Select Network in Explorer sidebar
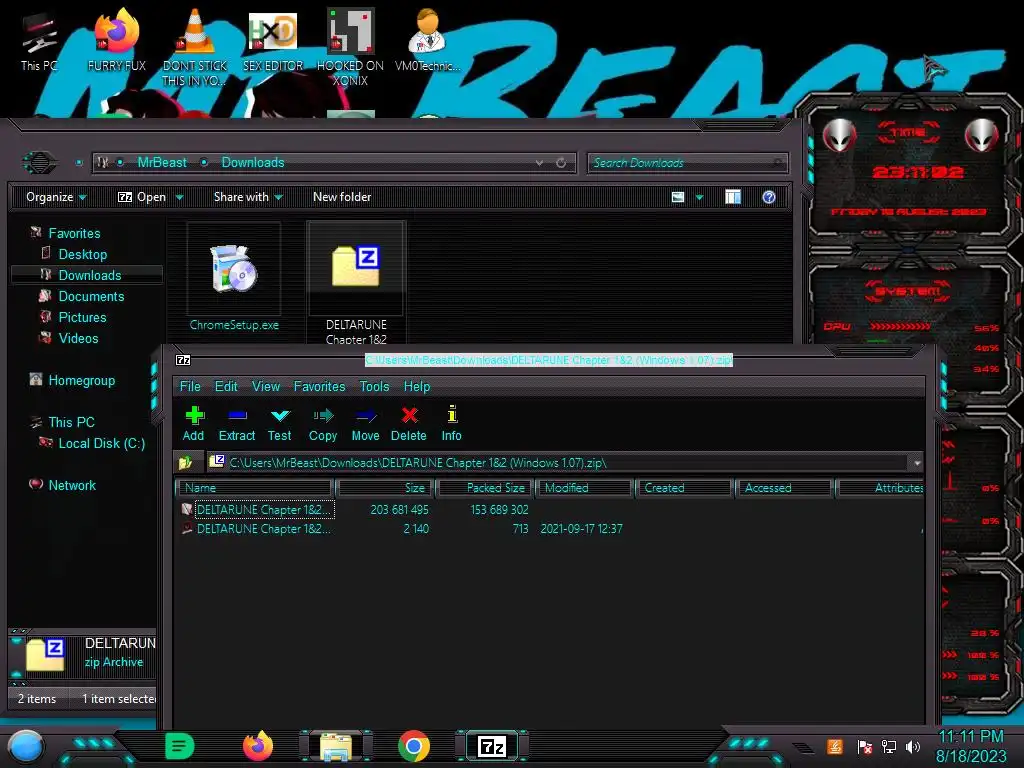The width and height of the screenshot is (1024, 768). coord(72,485)
